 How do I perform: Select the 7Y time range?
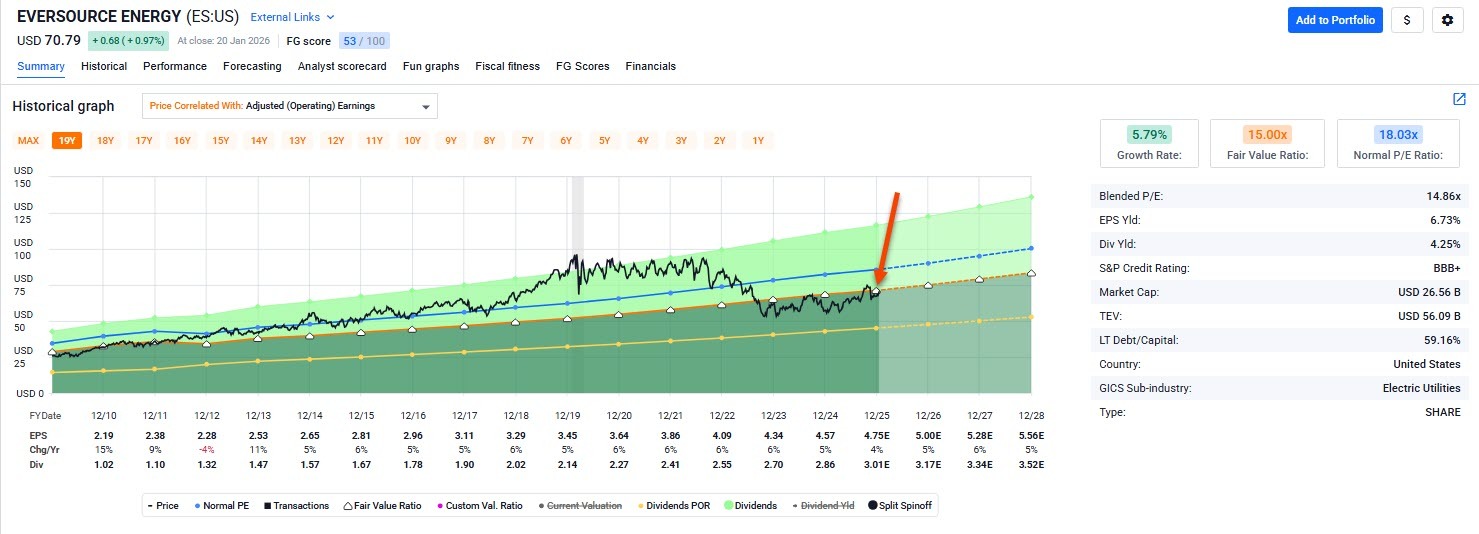(x=527, y=140)
